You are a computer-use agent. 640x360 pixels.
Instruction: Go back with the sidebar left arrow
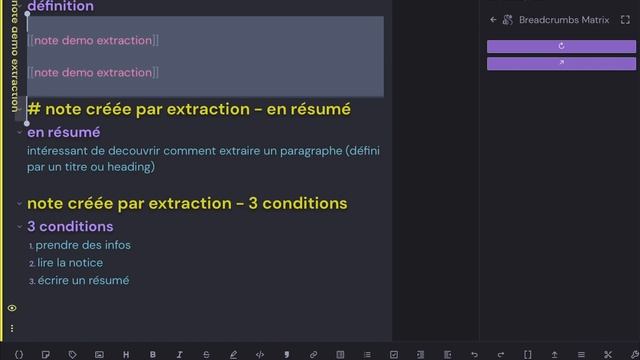coord(493,20)
